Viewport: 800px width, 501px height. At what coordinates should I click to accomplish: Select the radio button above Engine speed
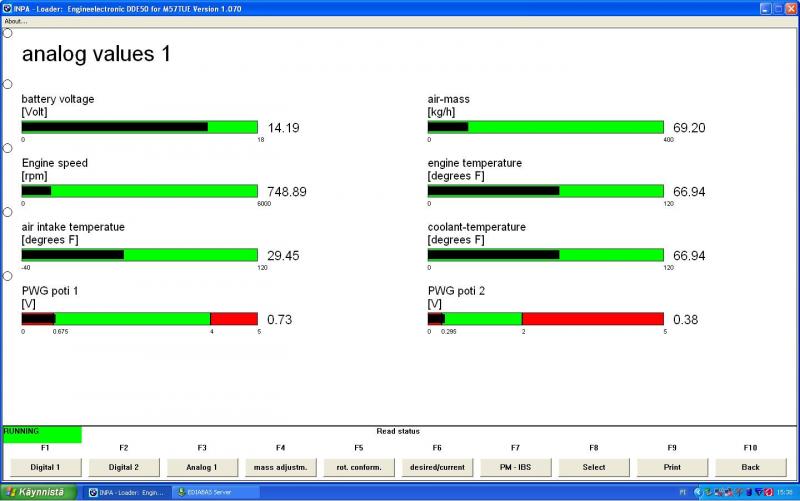(x=8, y=148)
